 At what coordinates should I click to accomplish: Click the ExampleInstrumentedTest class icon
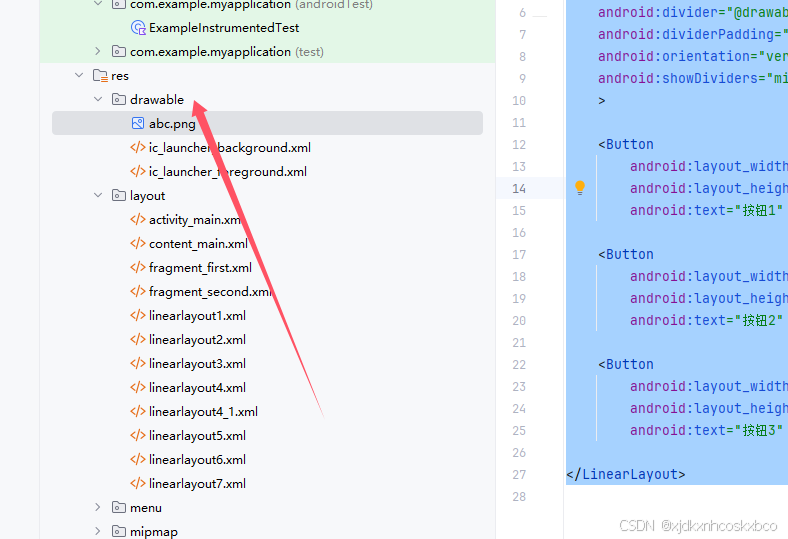tap(138, 28)
